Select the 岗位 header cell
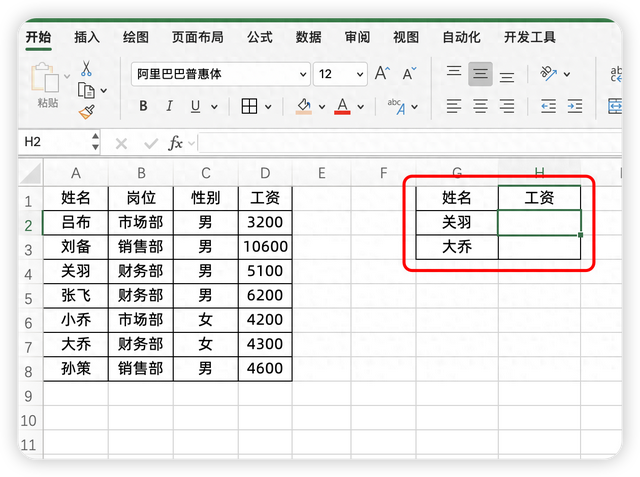This screenshot has height=477, width=640. 141,198
